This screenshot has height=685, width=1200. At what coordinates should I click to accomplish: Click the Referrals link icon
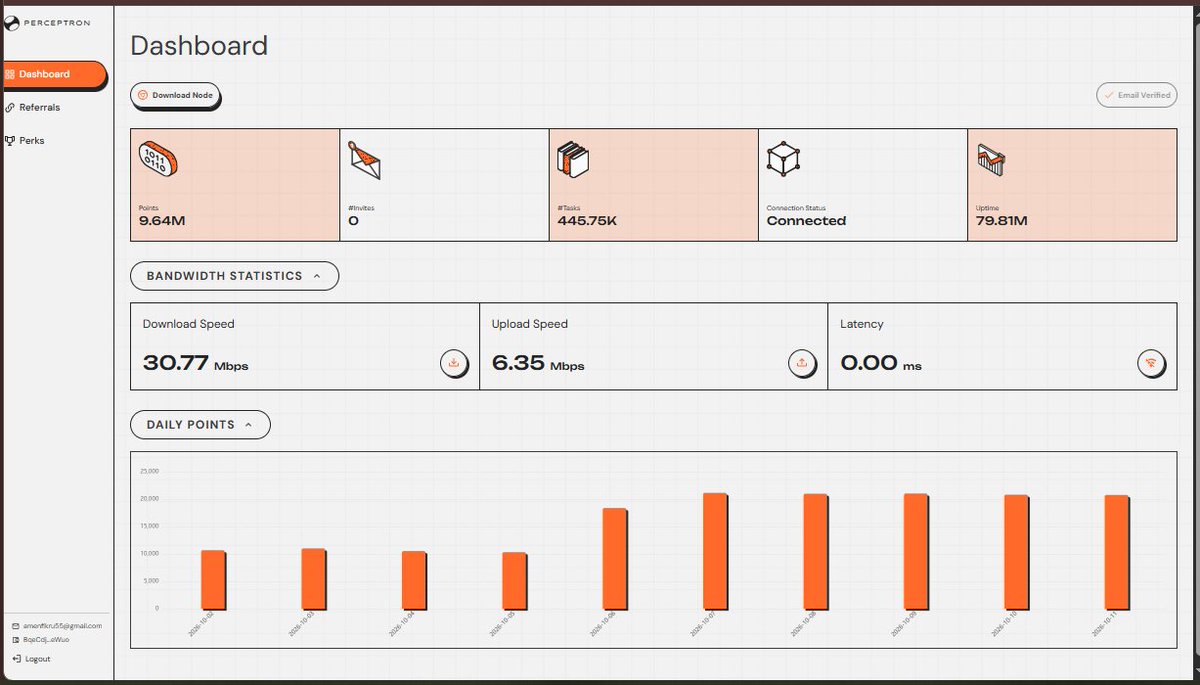click(10, 107)
